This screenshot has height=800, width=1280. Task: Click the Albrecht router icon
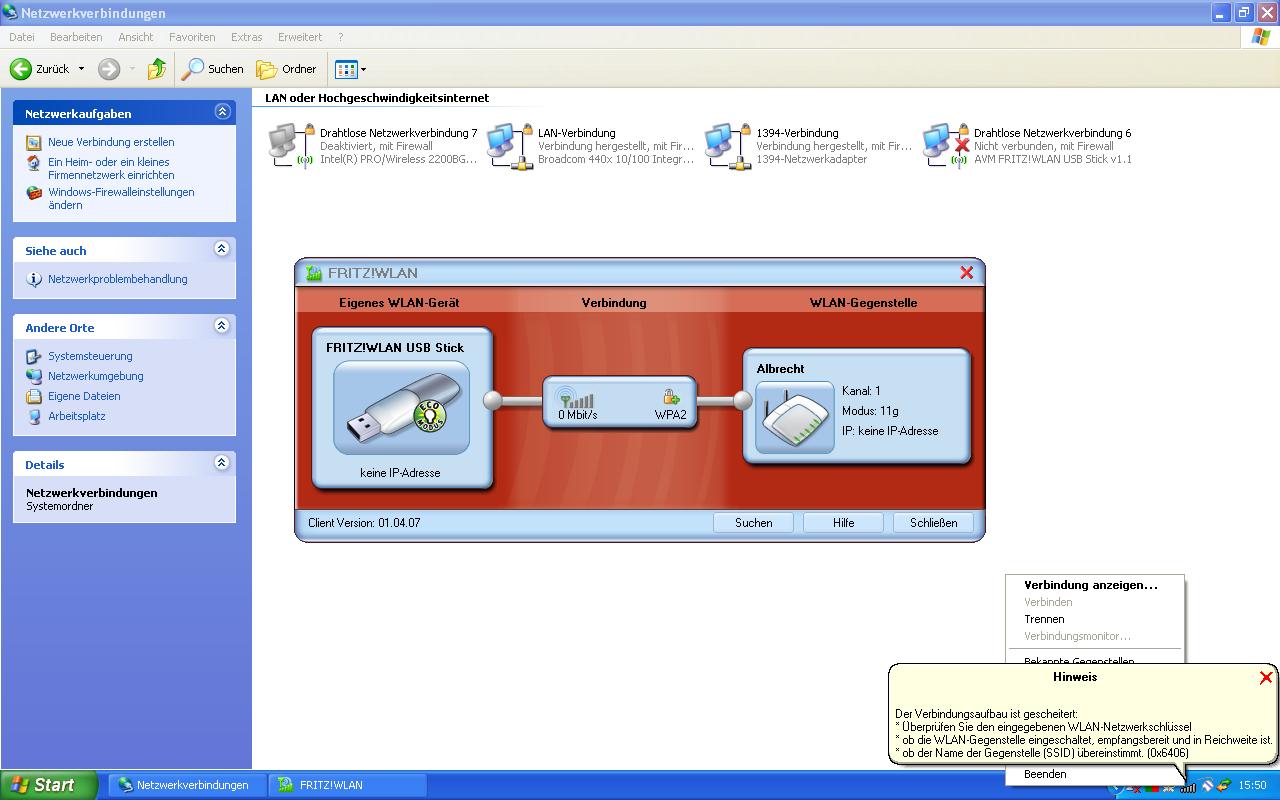tap(795, 417)
